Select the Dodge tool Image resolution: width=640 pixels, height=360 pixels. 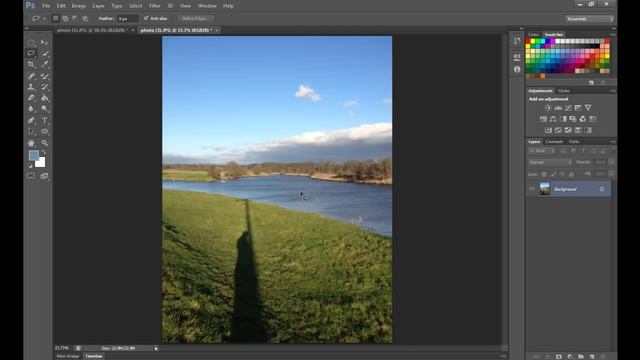pyautogui.click(x=44, y=109)
